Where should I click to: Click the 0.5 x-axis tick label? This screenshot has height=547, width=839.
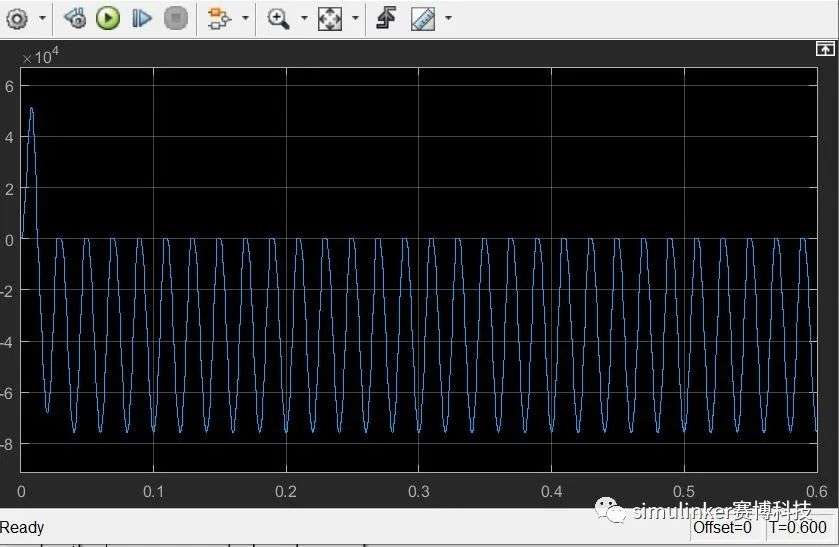click(x=684, y=491)
